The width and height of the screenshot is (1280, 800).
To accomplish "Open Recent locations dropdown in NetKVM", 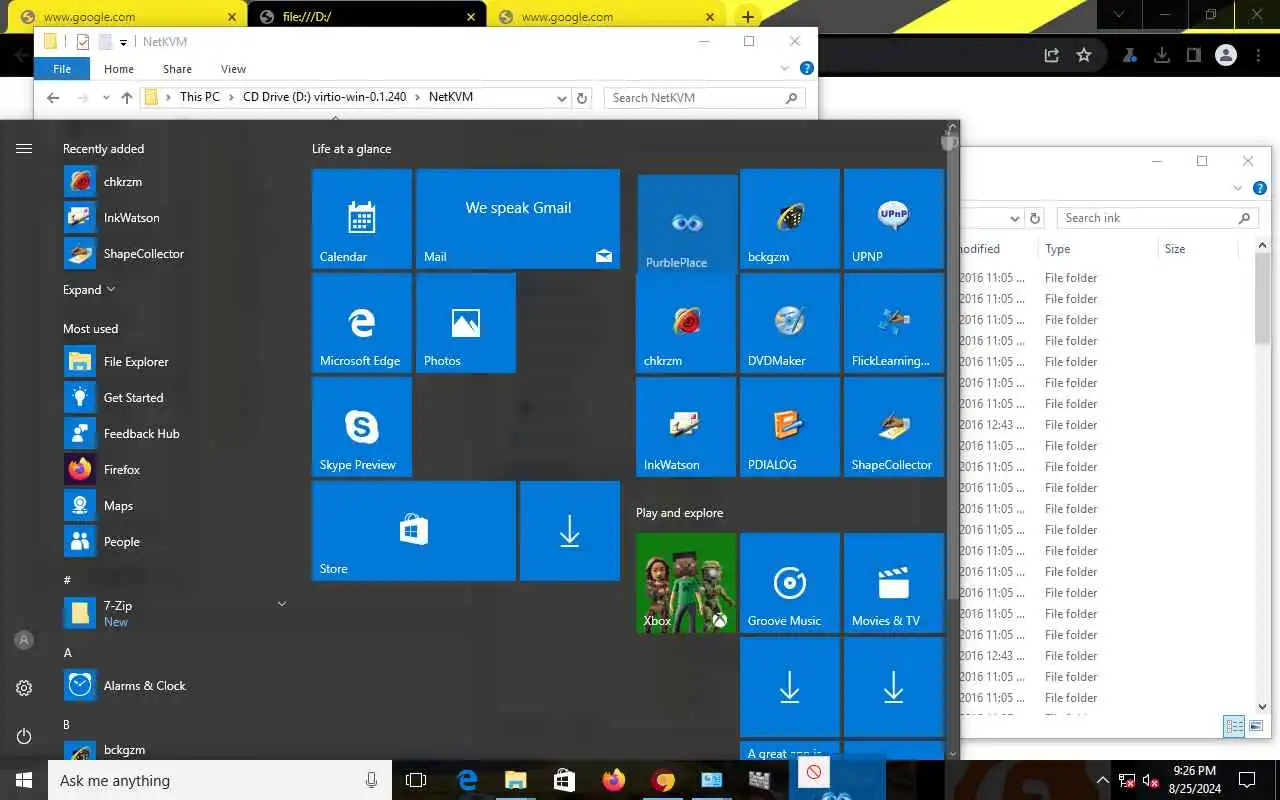I will pyautogui.click(x=106, y=98).
